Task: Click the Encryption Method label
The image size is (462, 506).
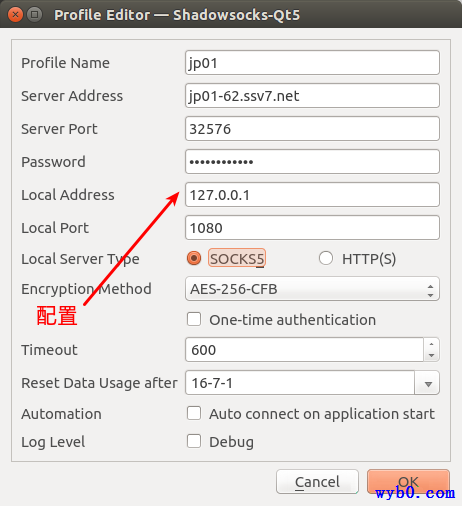Action: [86, 289]
